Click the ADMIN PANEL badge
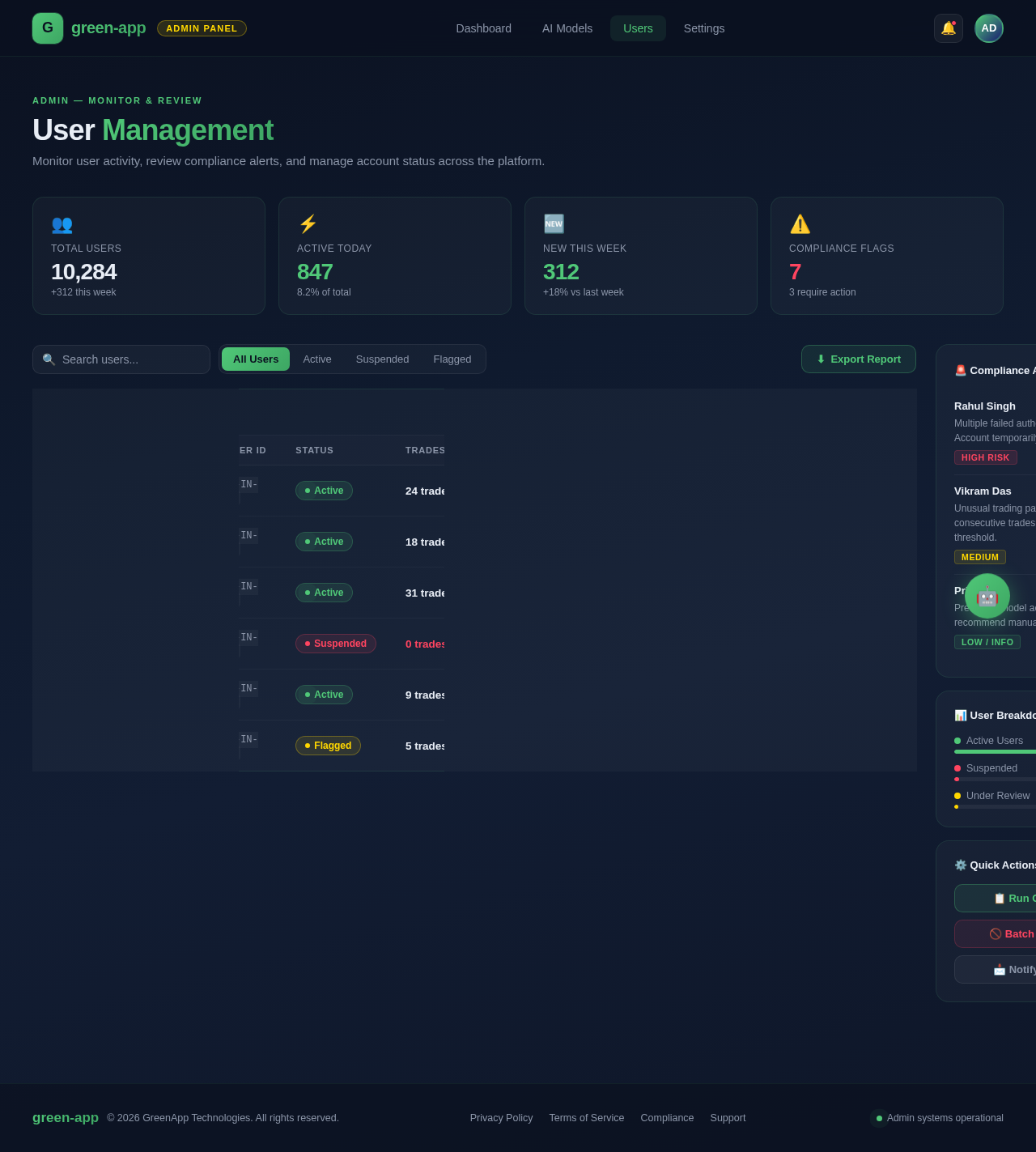 coord(202,28)
